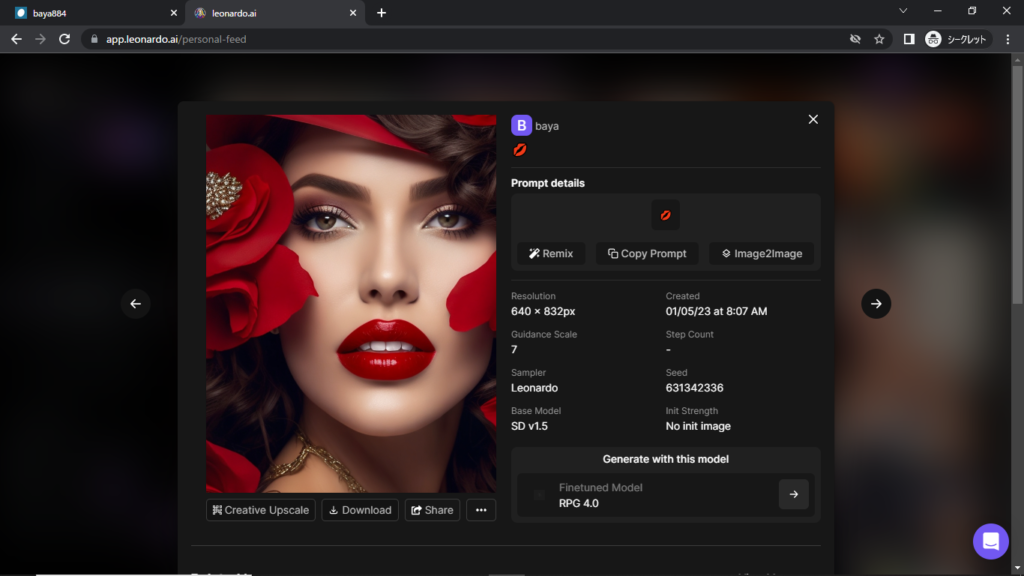Download the generated image
This screenshot has width=1024, height=576.
(x=360, y=510)
